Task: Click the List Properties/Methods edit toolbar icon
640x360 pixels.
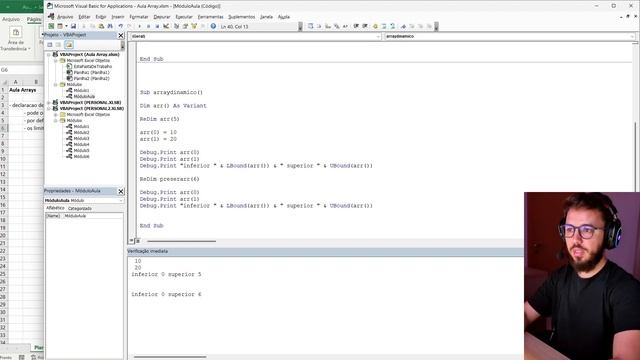Action: 311,26
